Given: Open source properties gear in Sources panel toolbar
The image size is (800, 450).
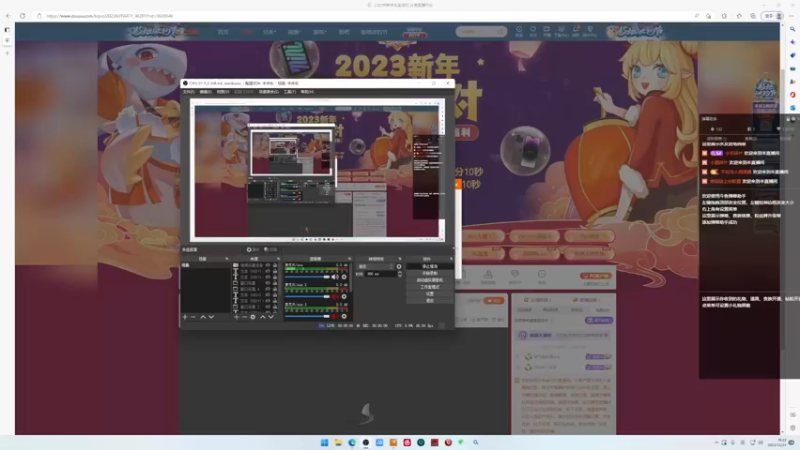Looking at the screenshot, I should 253,317.
